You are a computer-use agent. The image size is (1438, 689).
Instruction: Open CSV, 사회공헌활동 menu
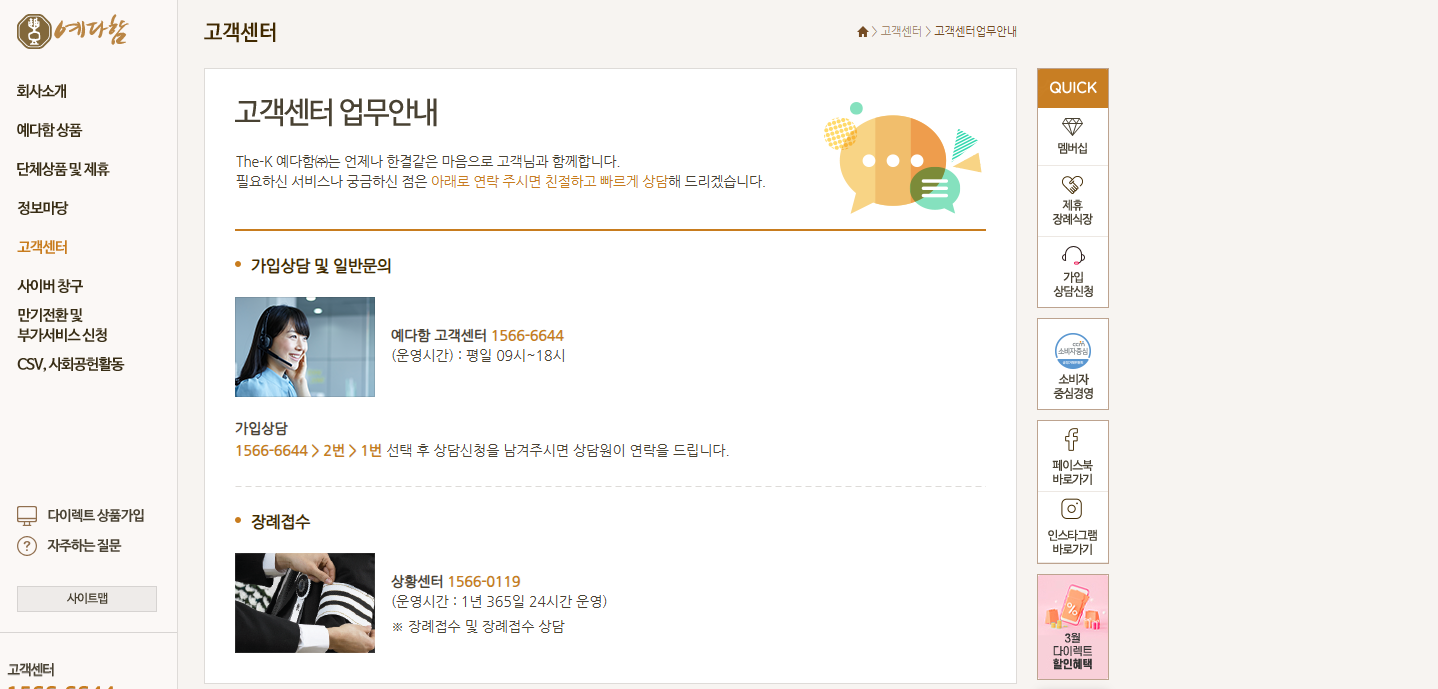click(x=70, y=364)
